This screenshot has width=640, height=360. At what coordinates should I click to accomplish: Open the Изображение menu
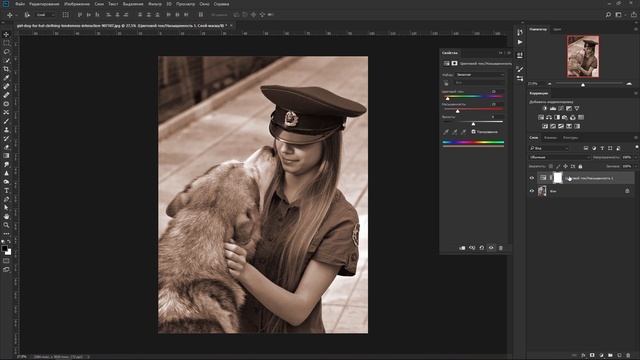(x=77, y=4)
